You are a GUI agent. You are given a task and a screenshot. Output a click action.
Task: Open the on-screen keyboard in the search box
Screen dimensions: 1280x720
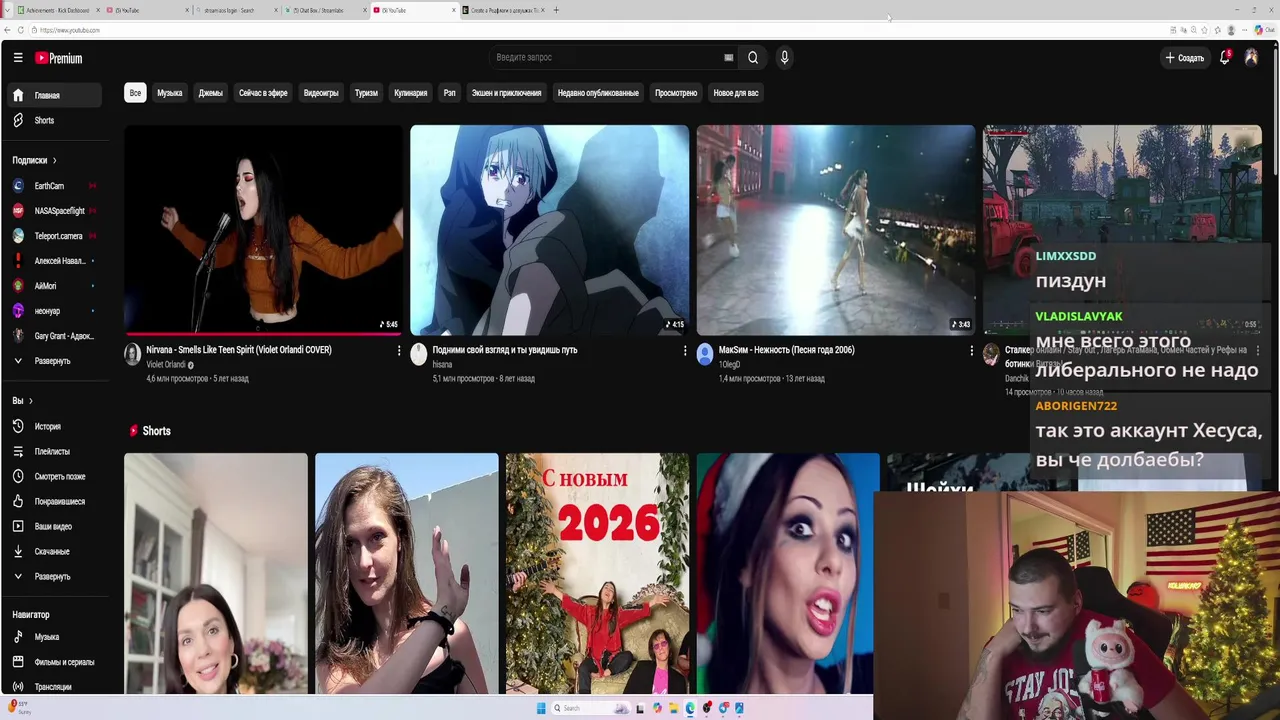(729, 58)
